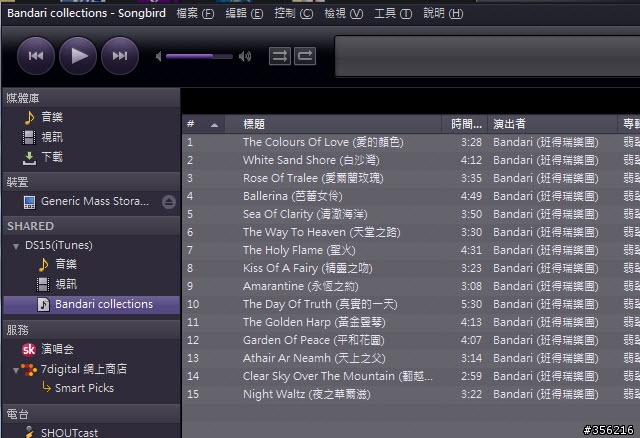Open the 說明 (H) menu
640x438 pixels.
point(443,13)
